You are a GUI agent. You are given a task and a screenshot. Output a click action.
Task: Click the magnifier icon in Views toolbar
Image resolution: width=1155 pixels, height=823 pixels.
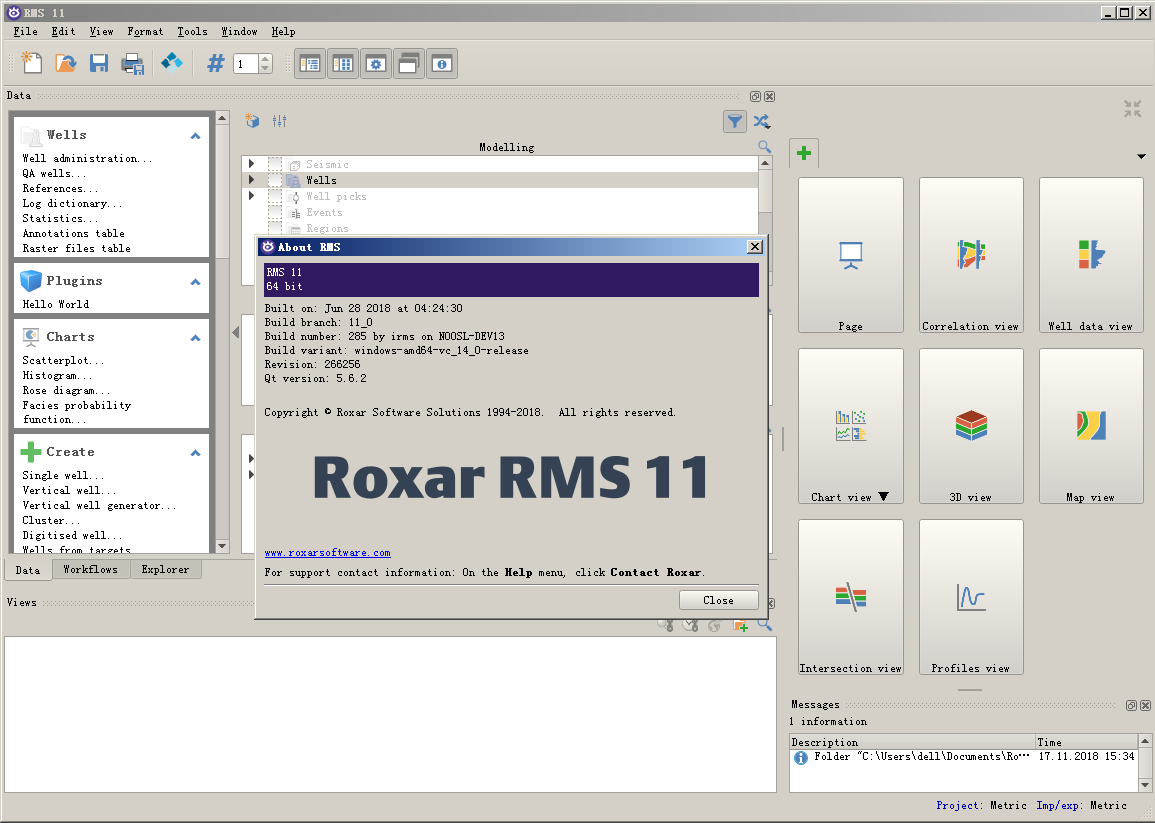pyautogui.click(x=765, y=625)
